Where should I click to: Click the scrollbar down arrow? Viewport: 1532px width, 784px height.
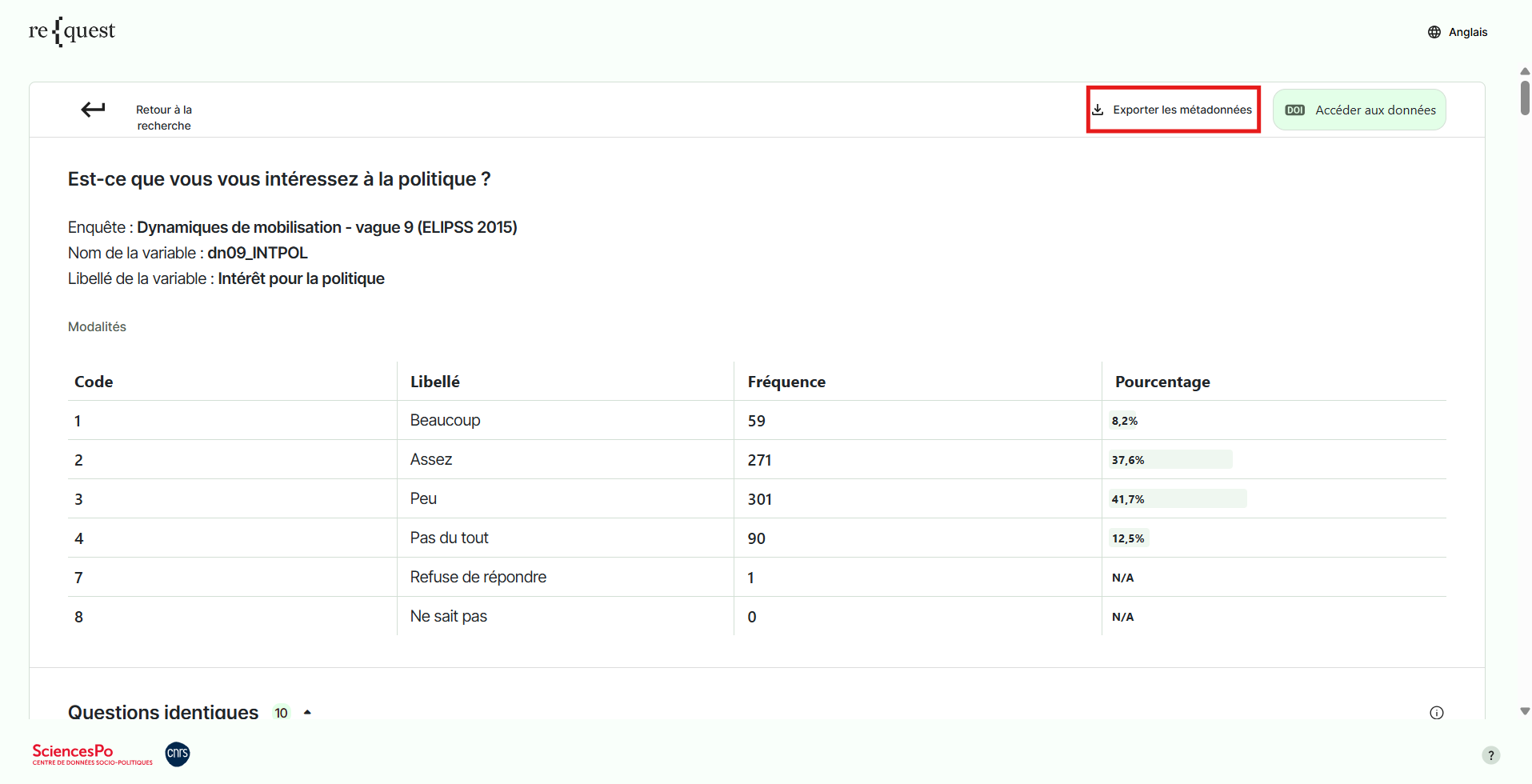(x=1525, y=711)
